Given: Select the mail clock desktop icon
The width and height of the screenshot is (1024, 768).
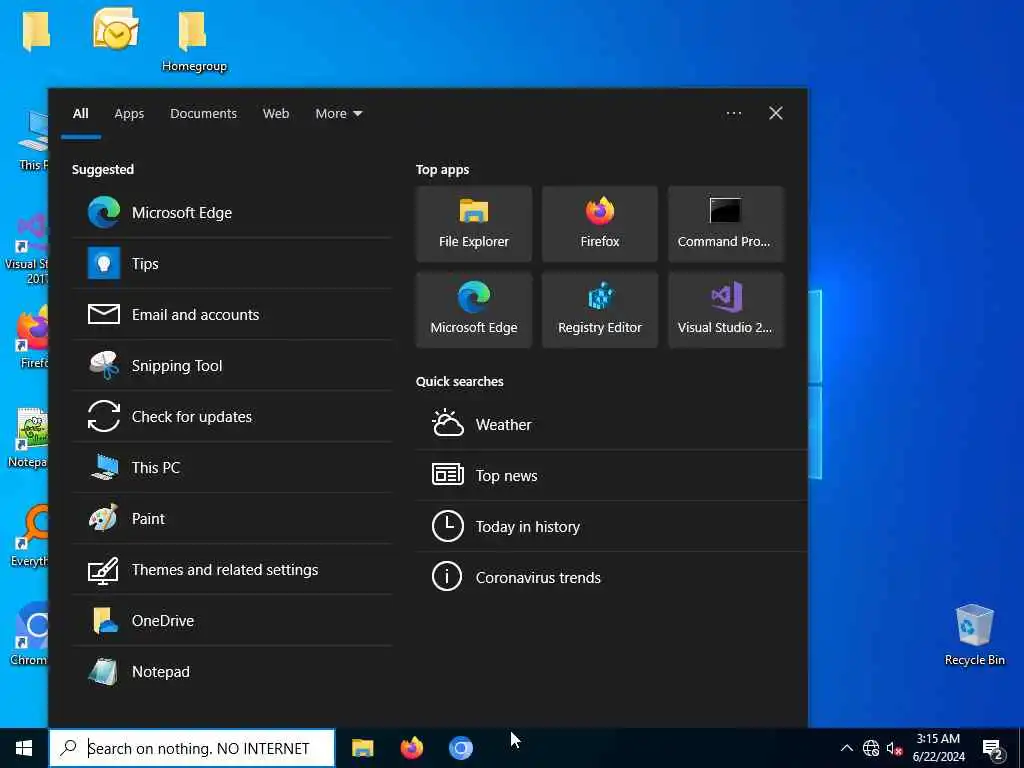Looking at the screenshot, I should coord(116,29).
